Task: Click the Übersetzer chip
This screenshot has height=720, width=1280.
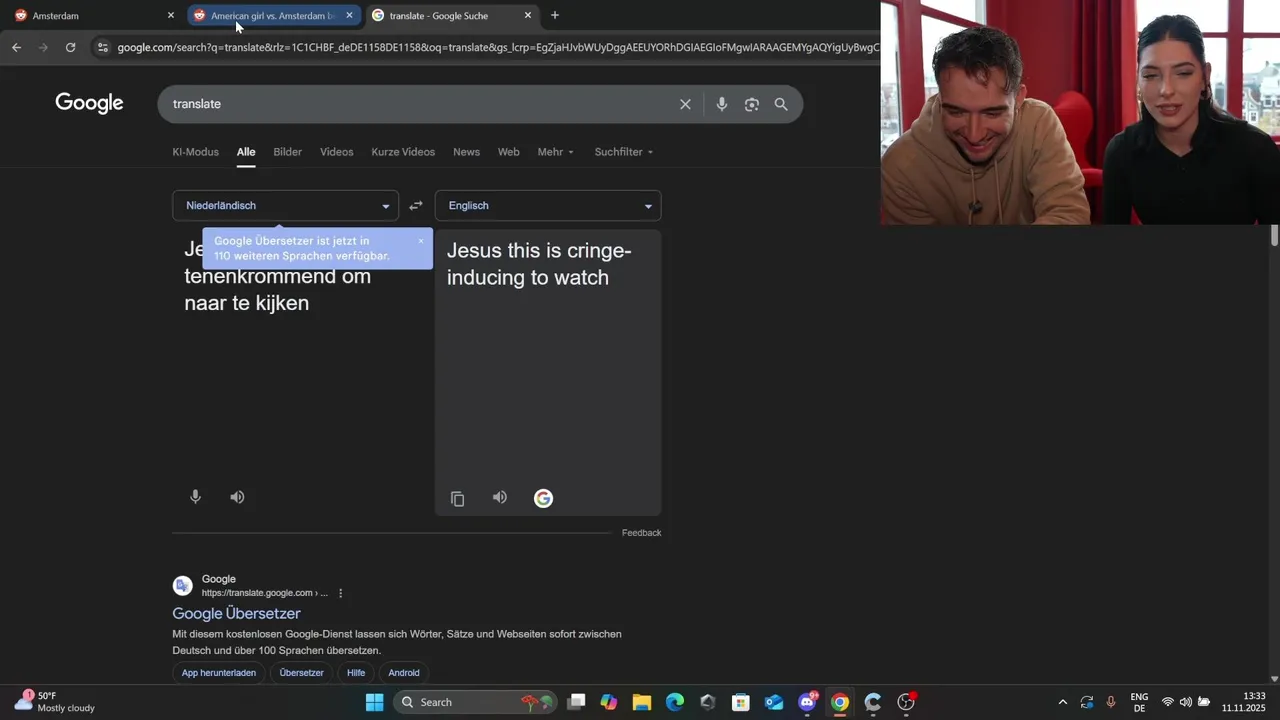Action: pyautogui.click(x=301, y=673)
